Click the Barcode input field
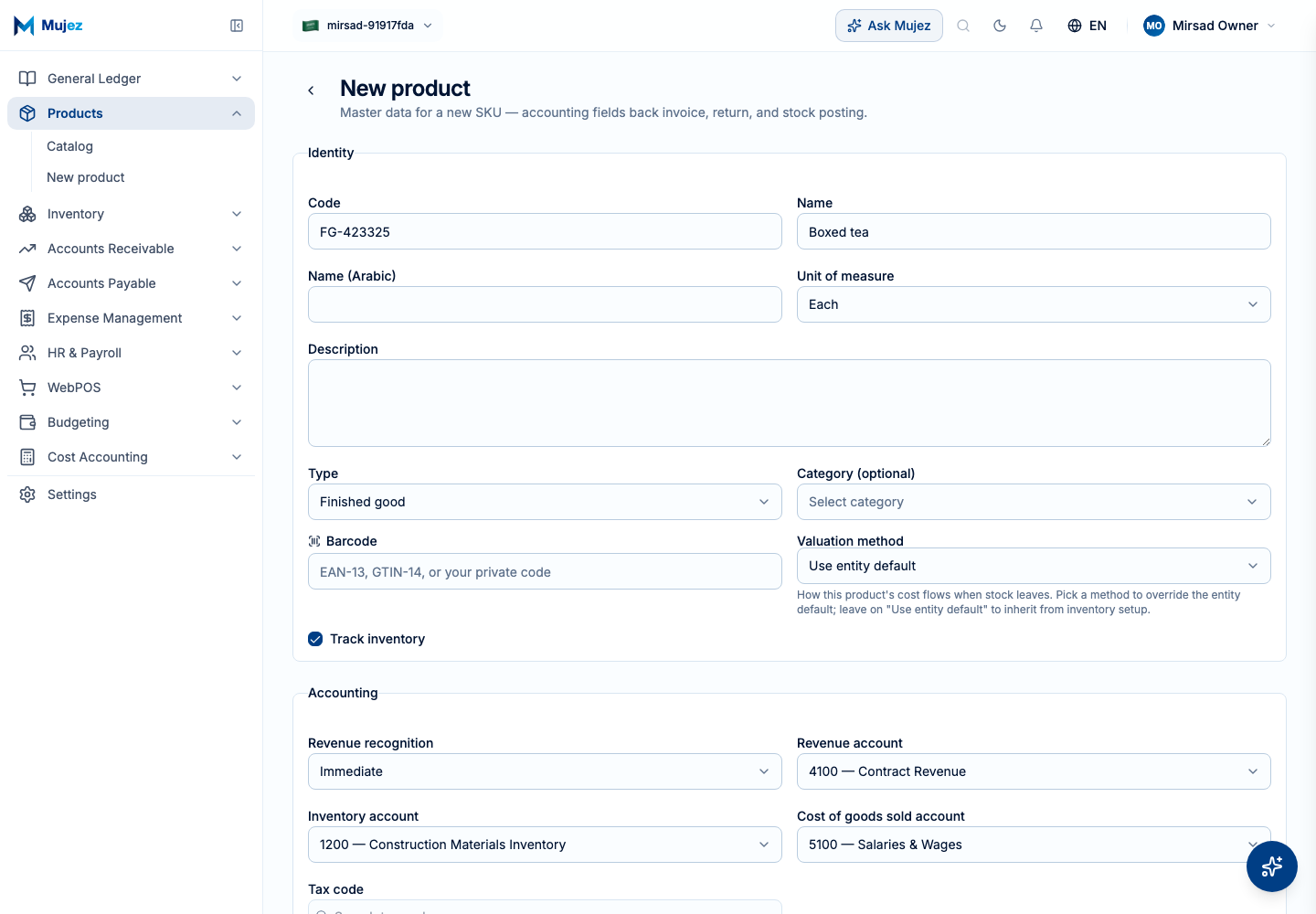The width and height of the screenshot is (1316, 914). [545, 571]
